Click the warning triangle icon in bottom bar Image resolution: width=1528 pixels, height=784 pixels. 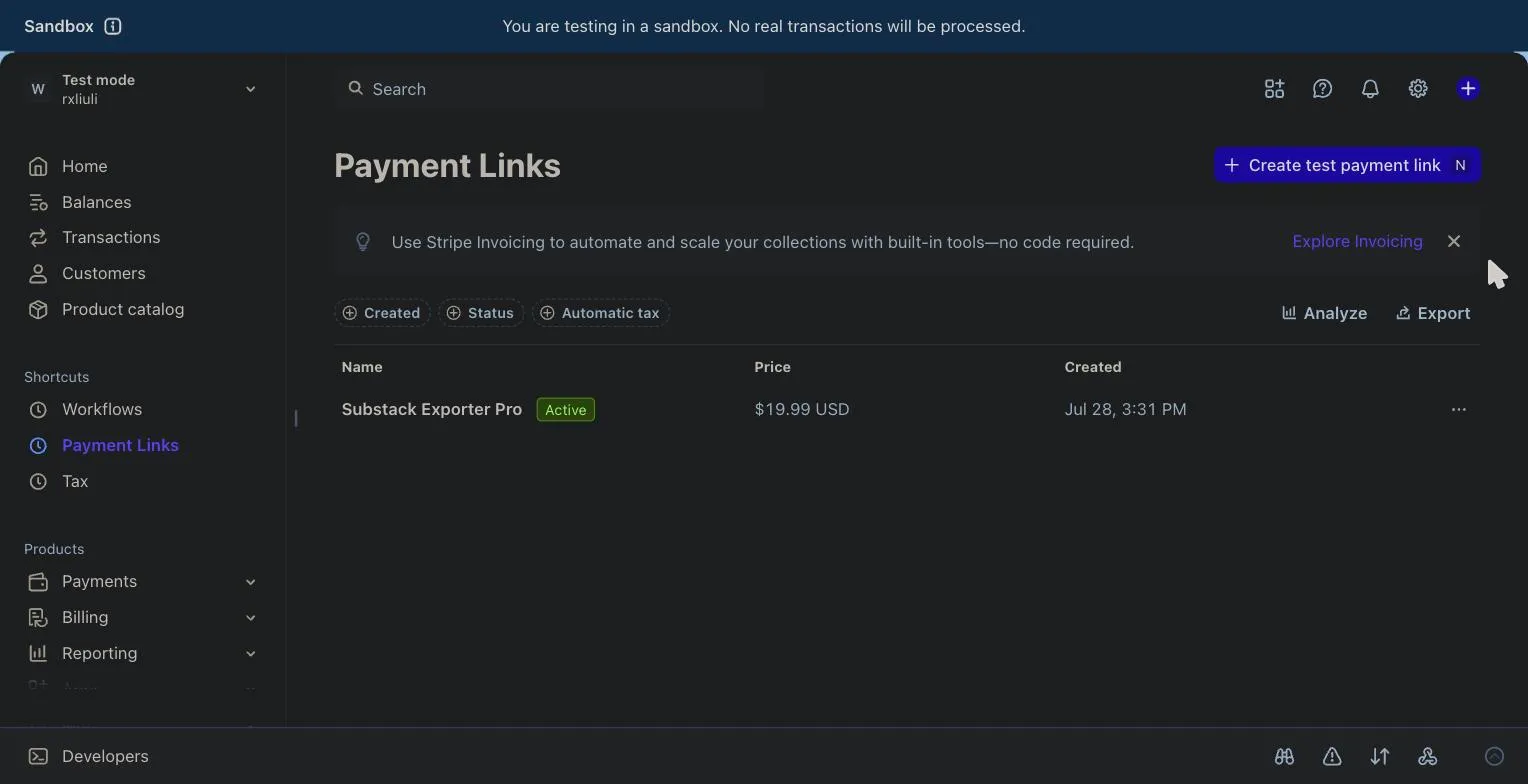pos(1332,756)
